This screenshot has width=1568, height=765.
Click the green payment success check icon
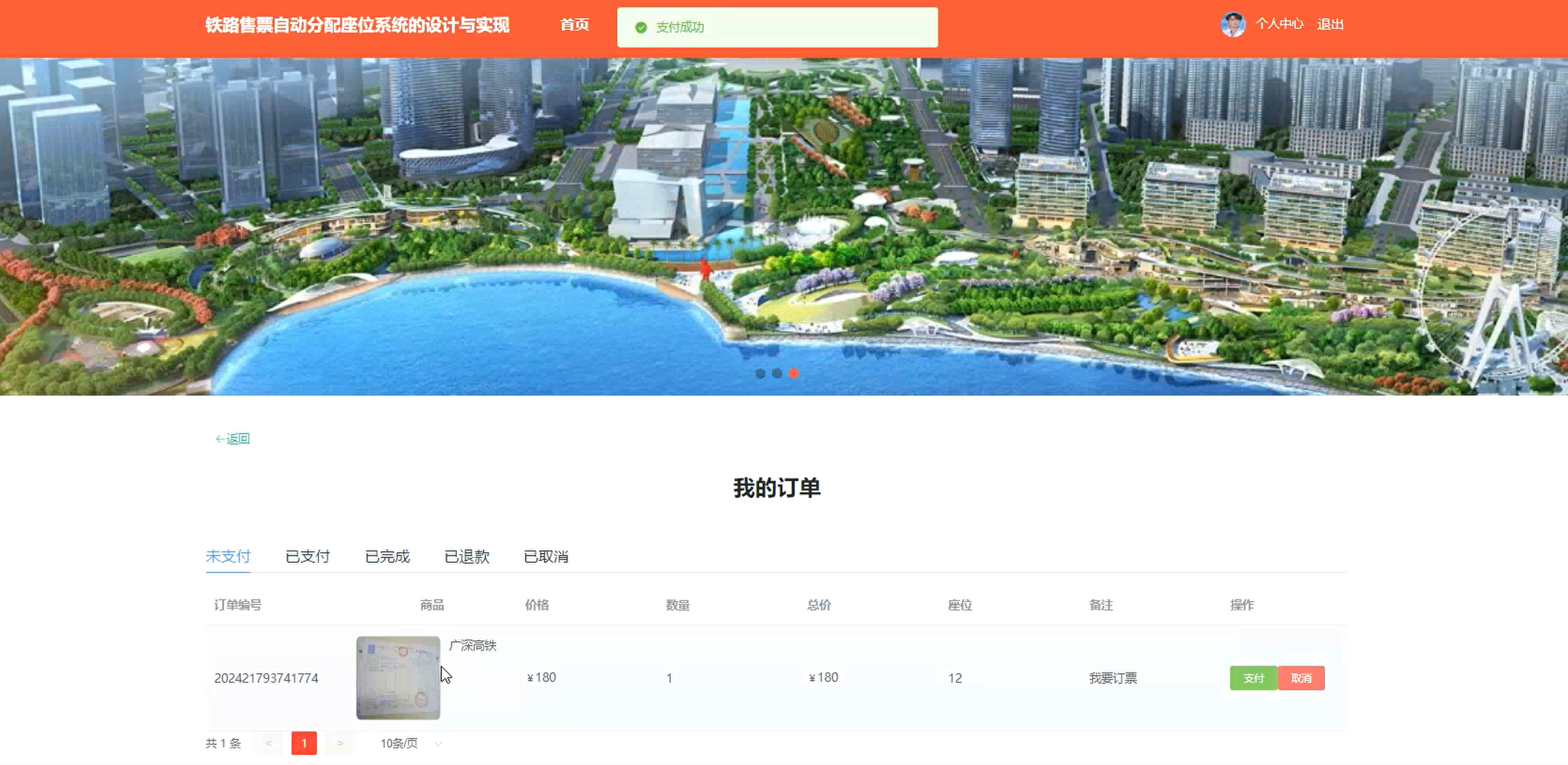(641, 28)
